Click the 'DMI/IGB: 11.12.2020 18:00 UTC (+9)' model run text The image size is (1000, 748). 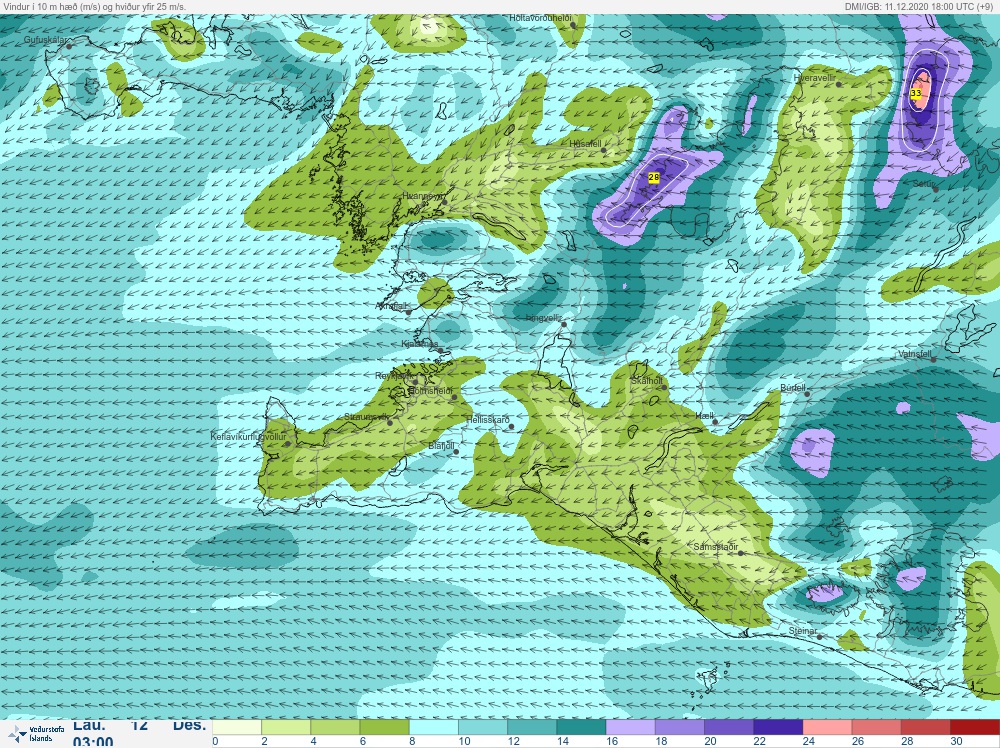click(x=918, y=6)
